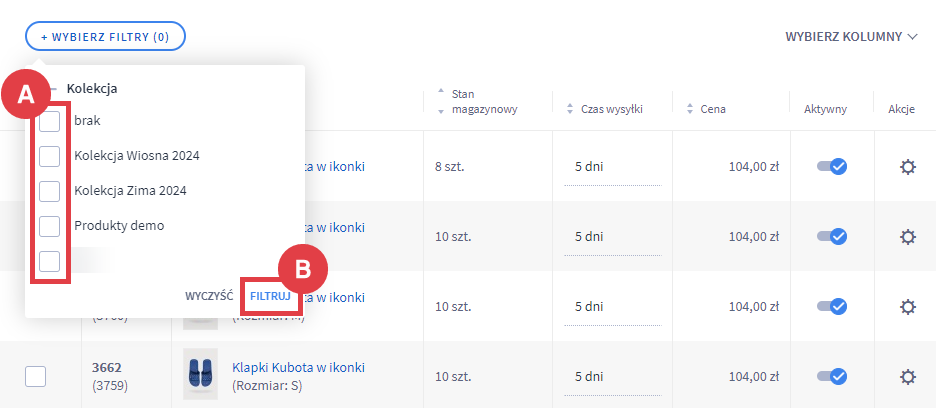Open Klapki Kubota w ikonki Rozmiar S link

click(298, 367)
